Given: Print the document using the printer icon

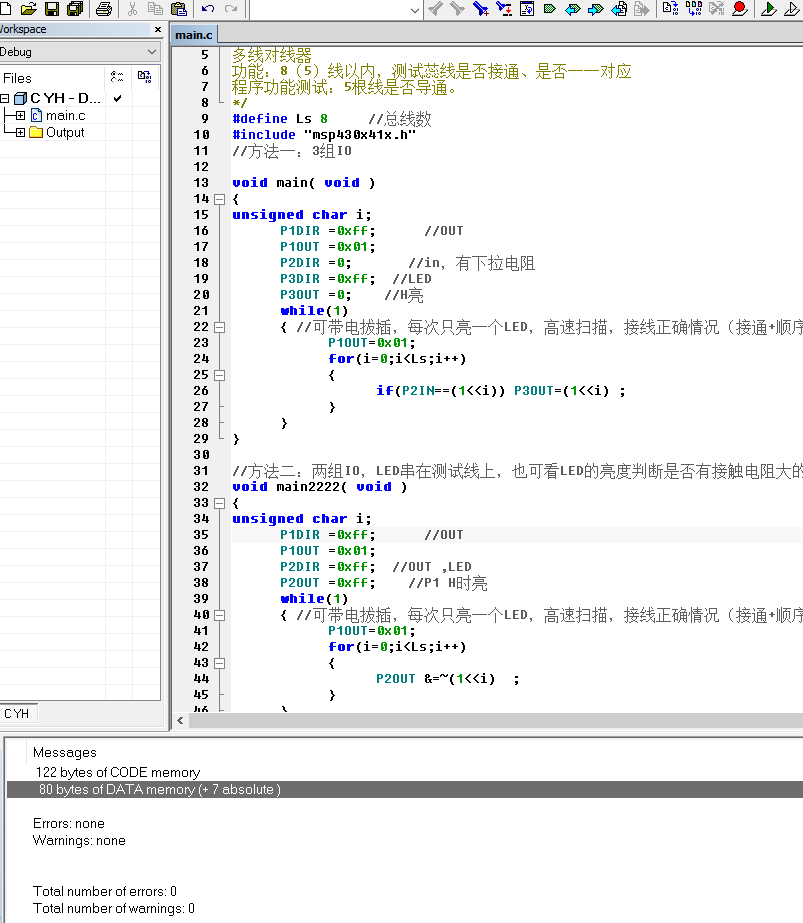Looking at the screenshot, I should 104,8.
